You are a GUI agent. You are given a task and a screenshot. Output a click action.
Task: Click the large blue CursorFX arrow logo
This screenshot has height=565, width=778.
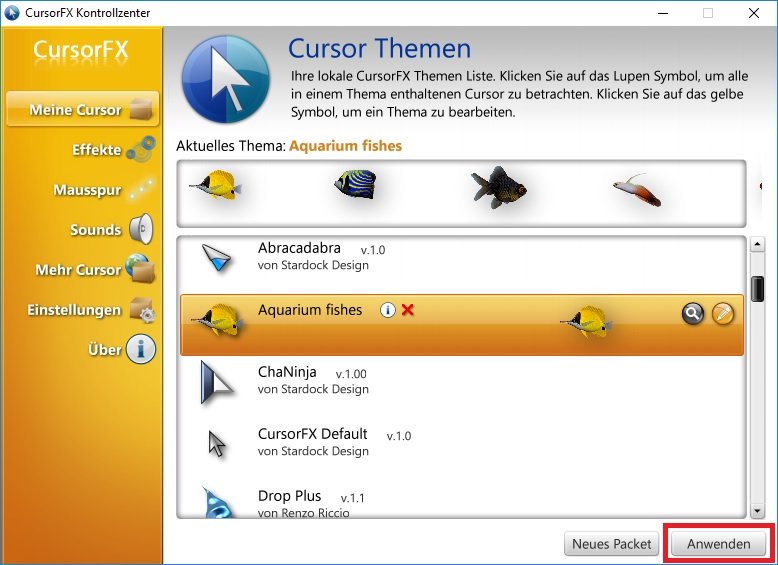pyautogui.click(x=226, y=79)
